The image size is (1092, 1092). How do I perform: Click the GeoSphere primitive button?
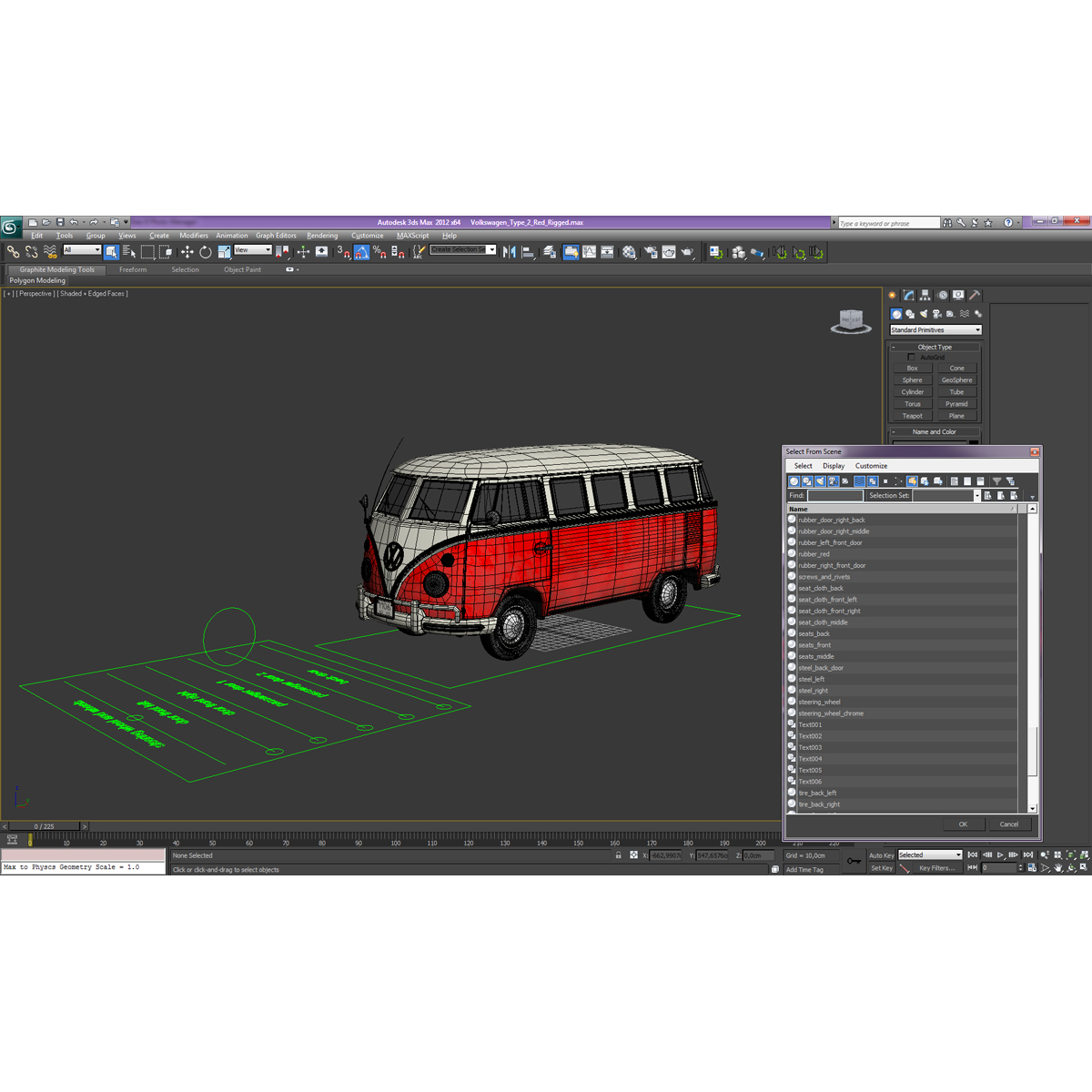point(957,380)
